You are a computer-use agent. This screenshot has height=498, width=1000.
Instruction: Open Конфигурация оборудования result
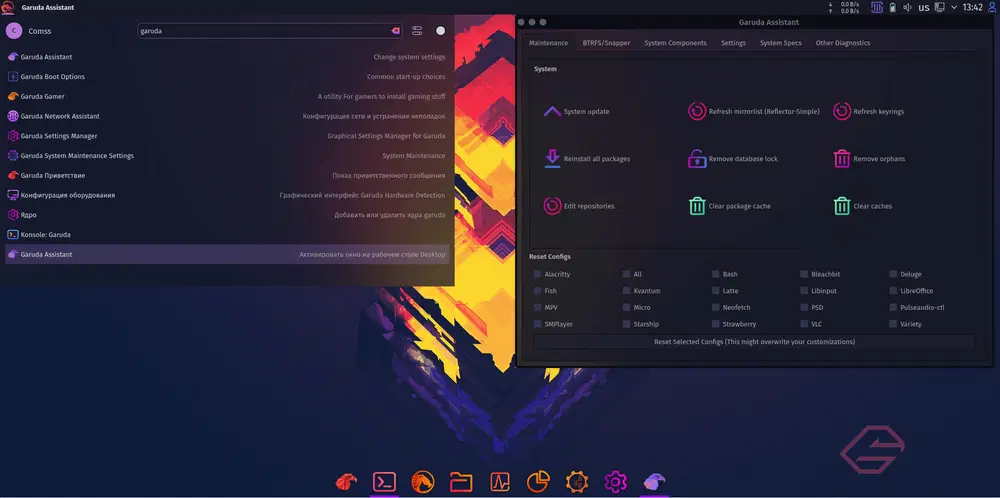[x=227, y=195]
